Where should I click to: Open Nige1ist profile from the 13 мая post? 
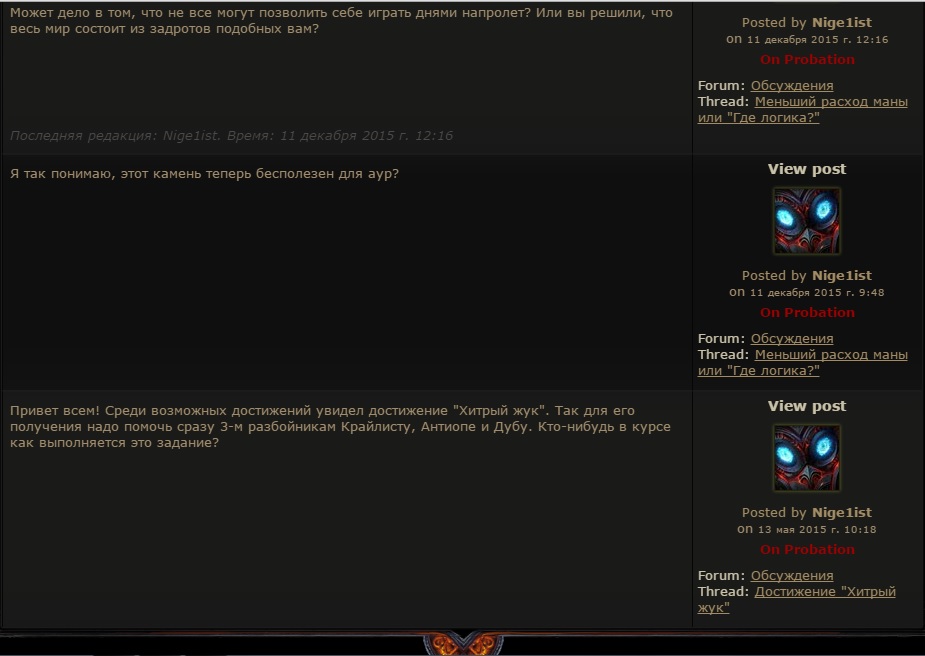(842, 513)
